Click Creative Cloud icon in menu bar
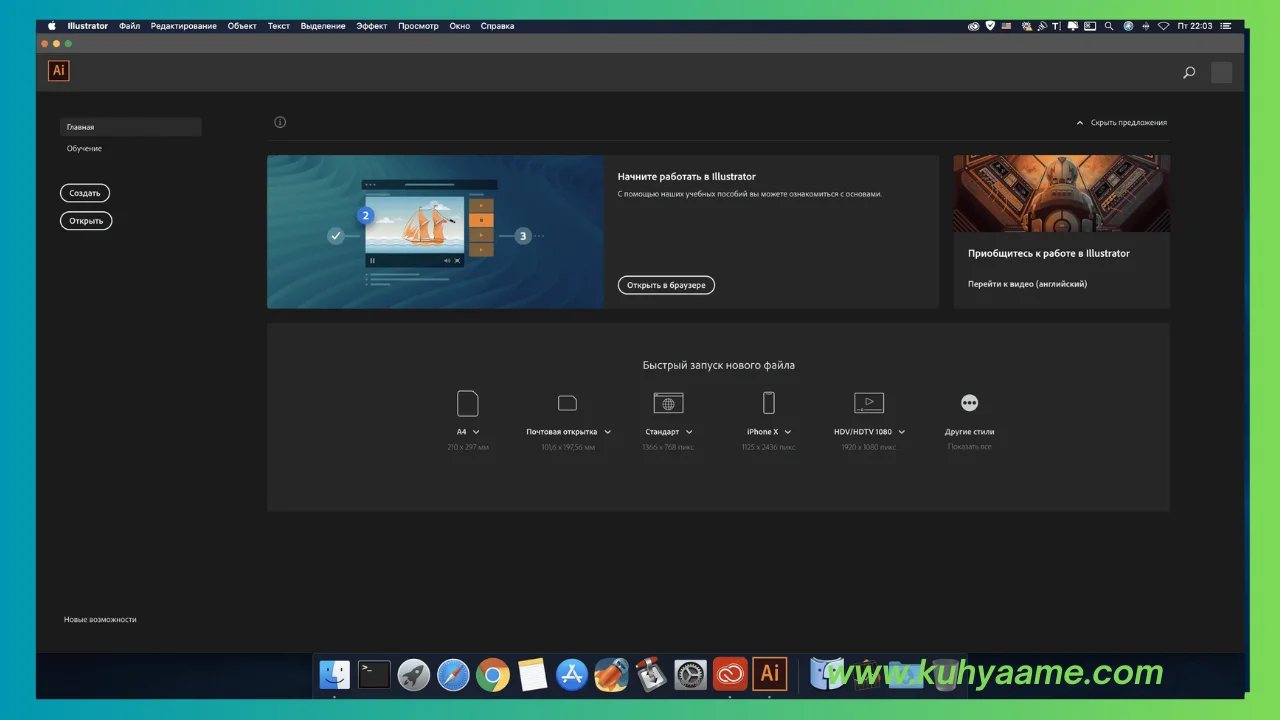 click(x=973, y=26)
